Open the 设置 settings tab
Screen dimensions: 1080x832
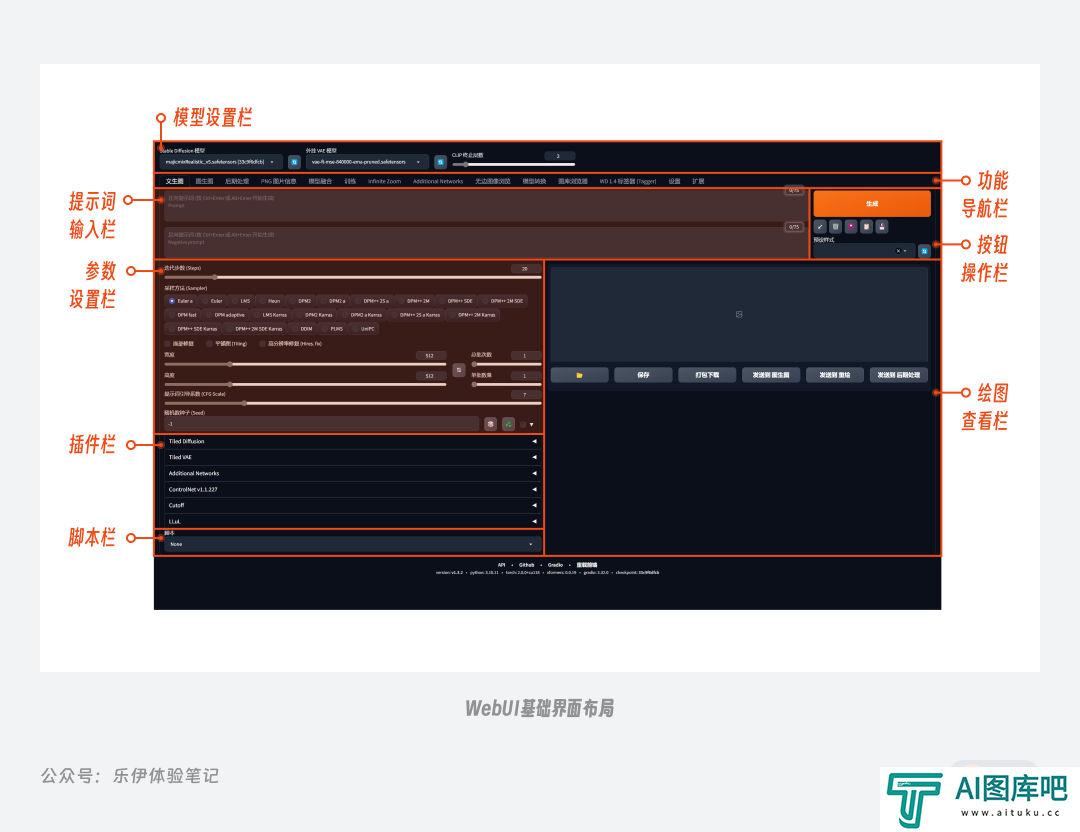674,181
